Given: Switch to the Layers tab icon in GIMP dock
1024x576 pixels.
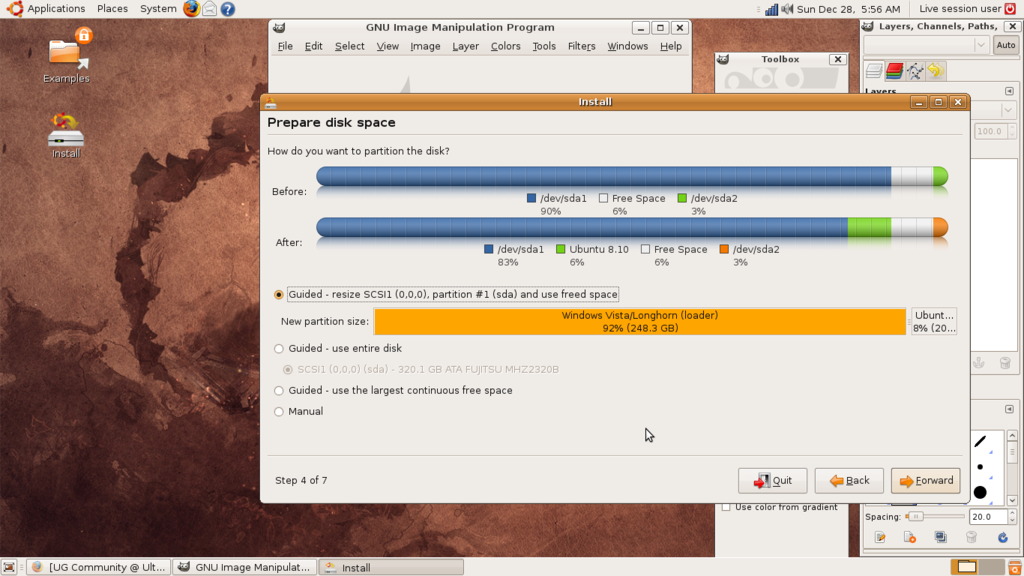Looking at the screenshot, I should click(874, 71).
